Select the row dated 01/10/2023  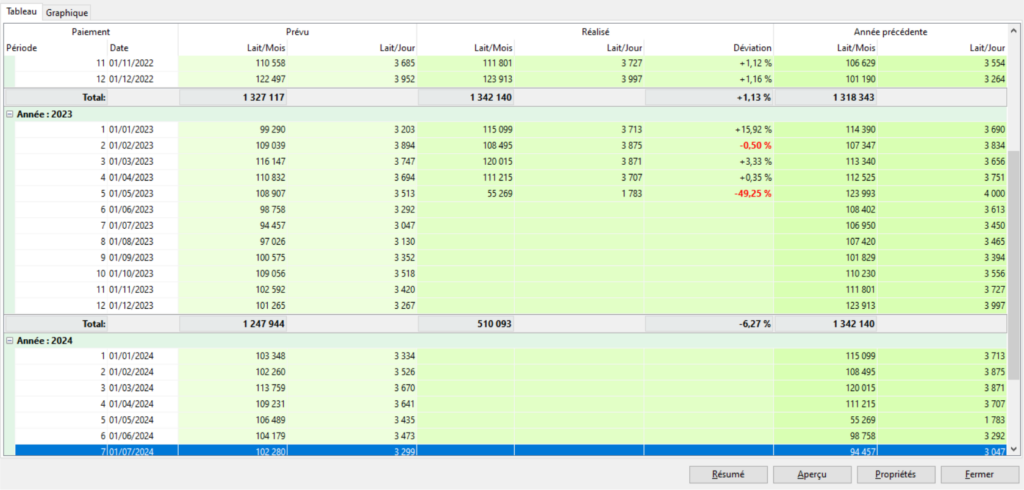(x=505, y=274)
